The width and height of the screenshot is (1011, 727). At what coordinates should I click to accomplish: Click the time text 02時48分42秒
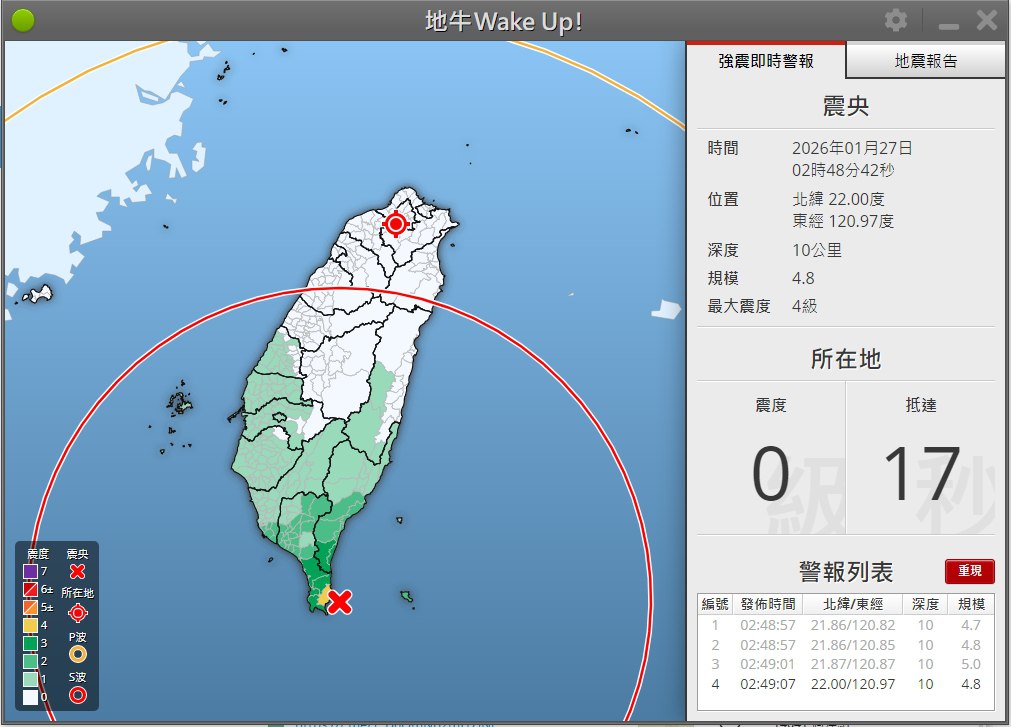(843, 170)
